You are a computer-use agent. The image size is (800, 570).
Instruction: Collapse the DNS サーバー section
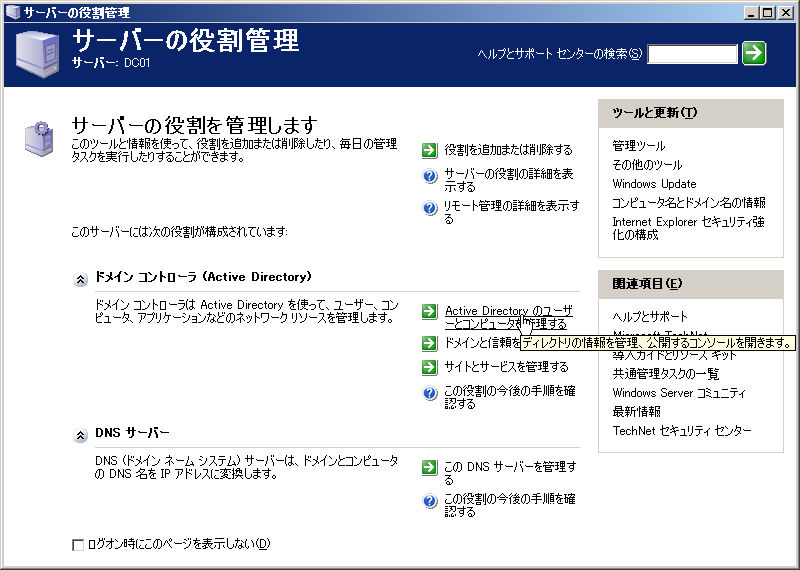point(80,435)
